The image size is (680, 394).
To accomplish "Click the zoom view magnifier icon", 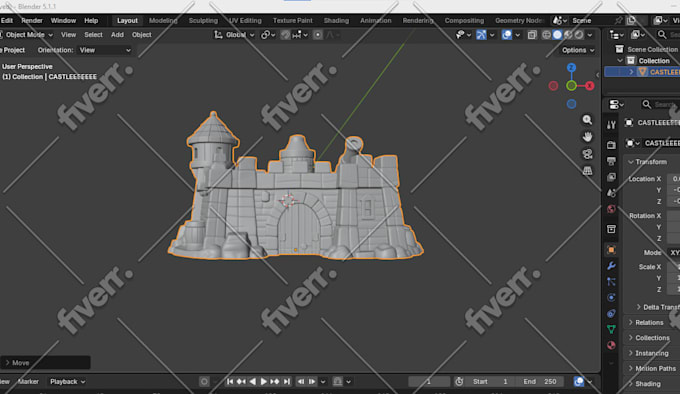I will coord(587,120).
